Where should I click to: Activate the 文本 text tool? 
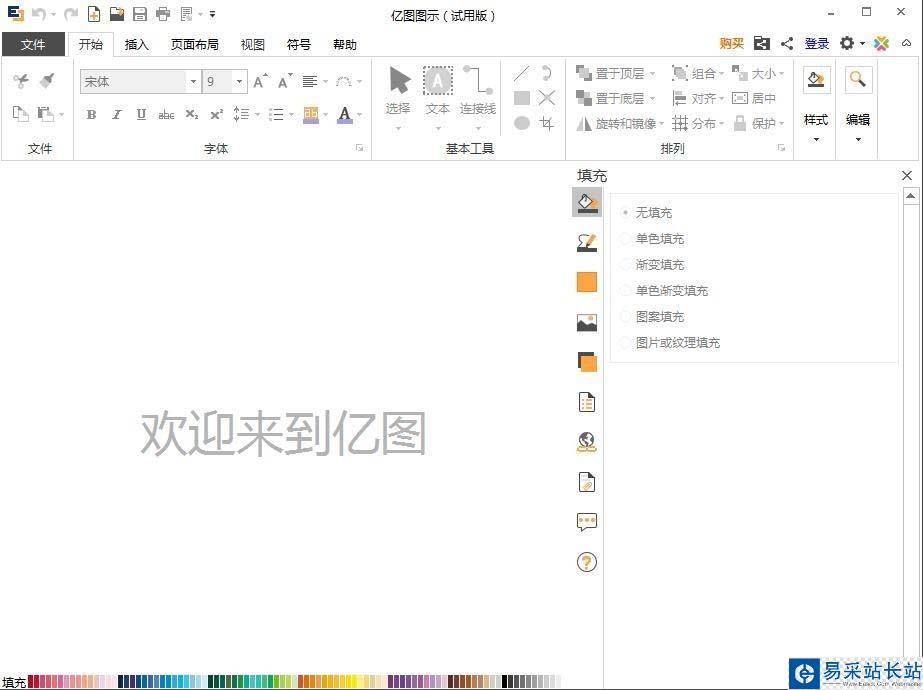coord(437,91)
